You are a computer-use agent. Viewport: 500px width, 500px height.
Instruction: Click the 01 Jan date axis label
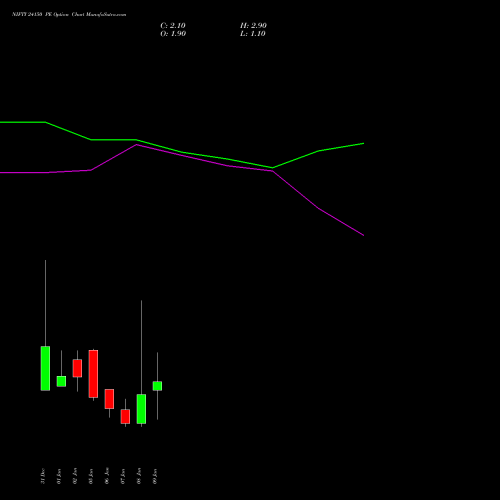(x=59, y=476)
